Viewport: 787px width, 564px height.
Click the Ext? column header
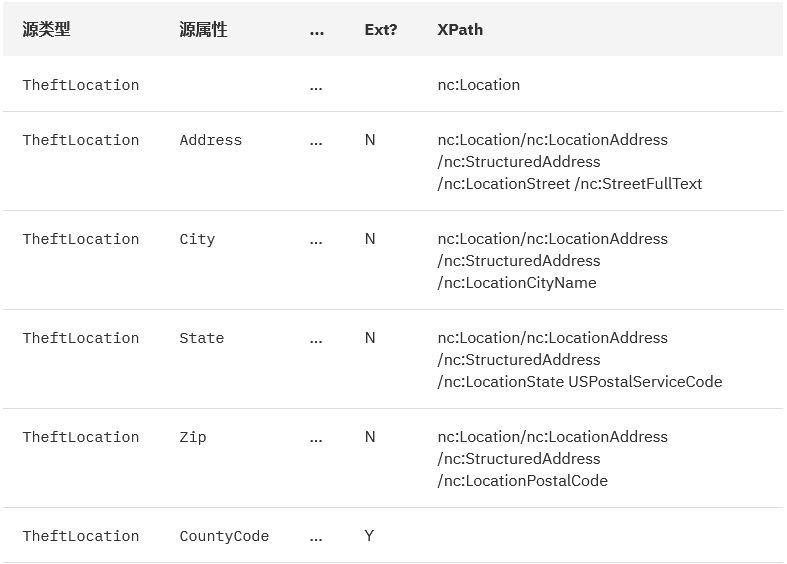pos(380,30)
